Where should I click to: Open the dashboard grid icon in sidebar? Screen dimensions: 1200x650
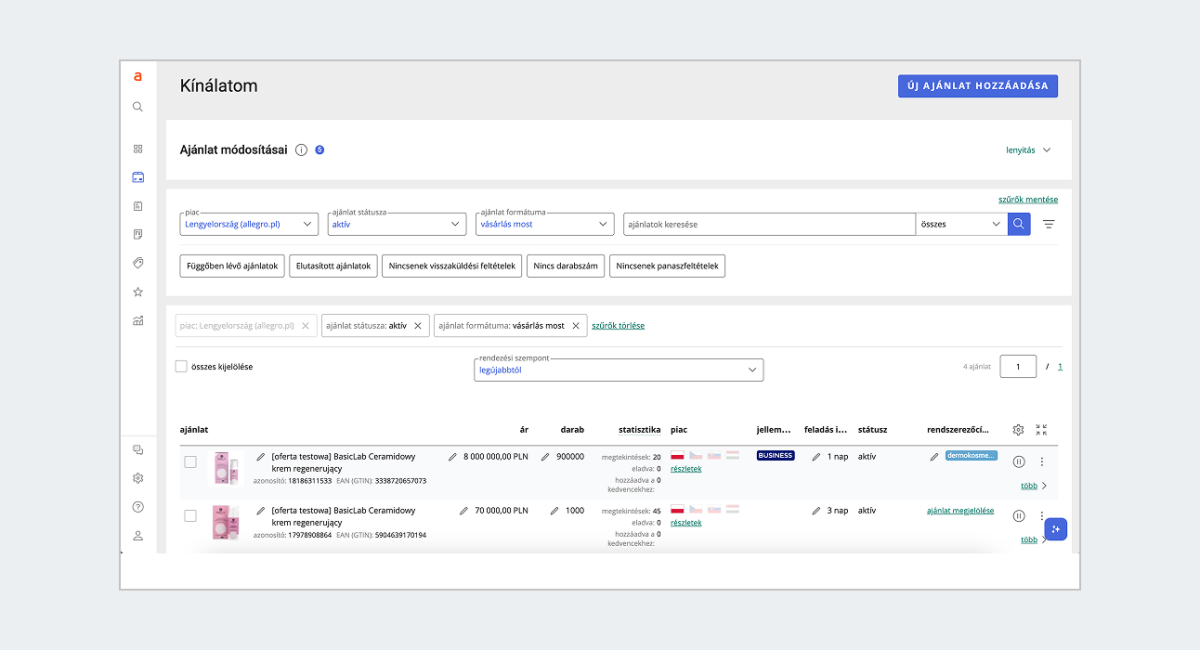tap(138, 149)
